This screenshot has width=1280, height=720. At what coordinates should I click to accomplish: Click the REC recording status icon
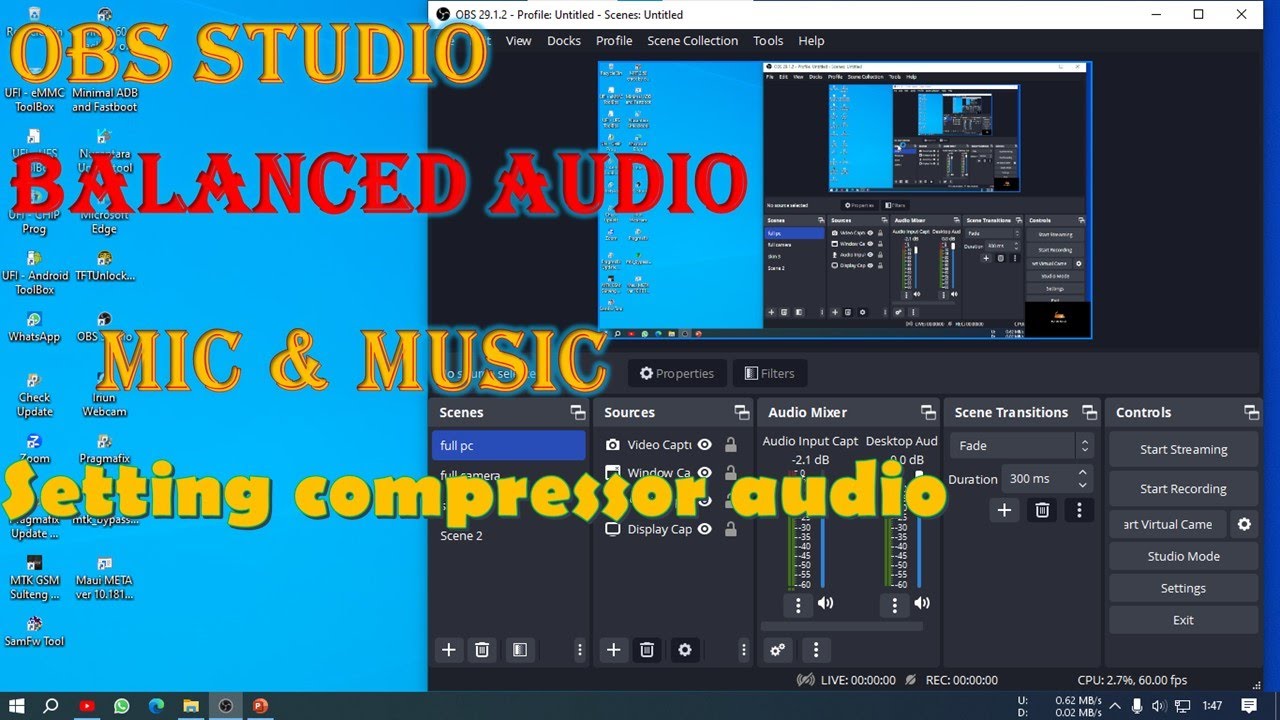911,680
